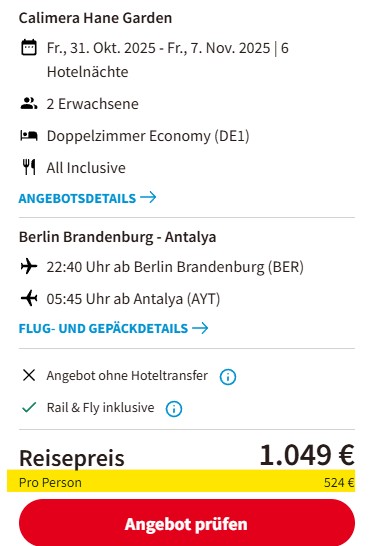Open the ANGEBOTSDETAILS link
Viewport: 373px width, 546px height.
tap(87, 198)
